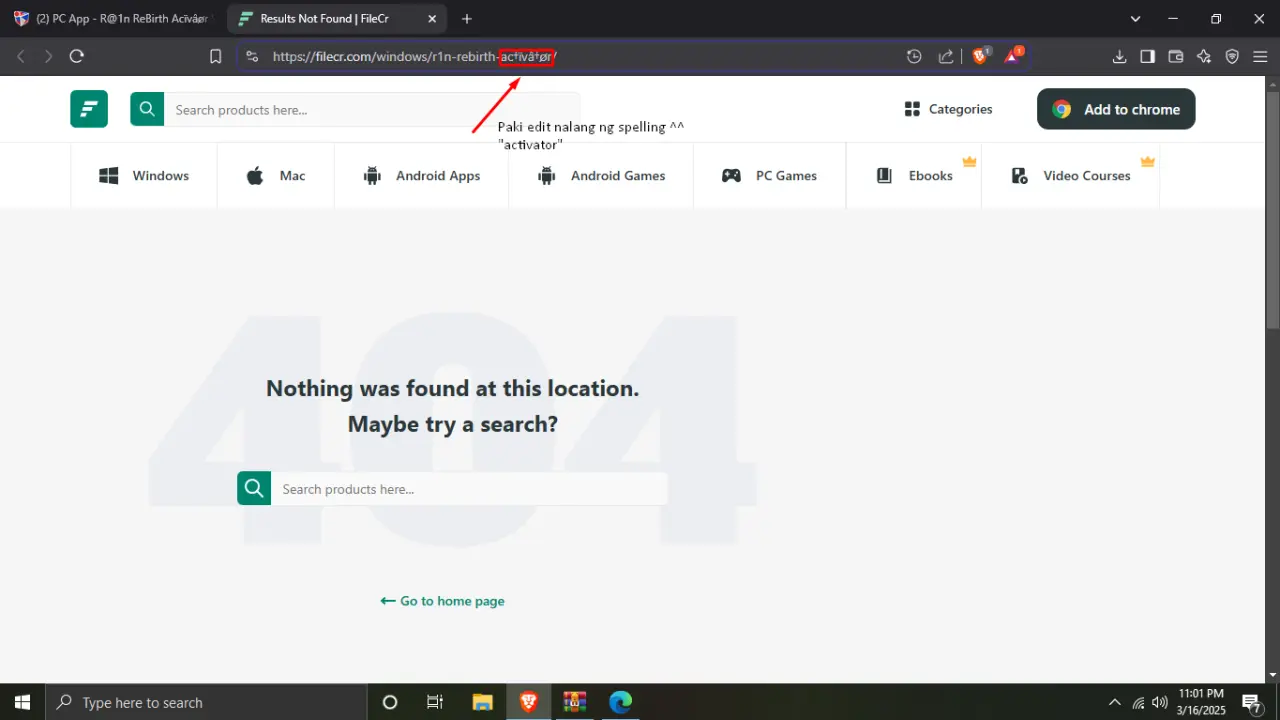Open the Wayback Machine clock icon

click(914, 57)
